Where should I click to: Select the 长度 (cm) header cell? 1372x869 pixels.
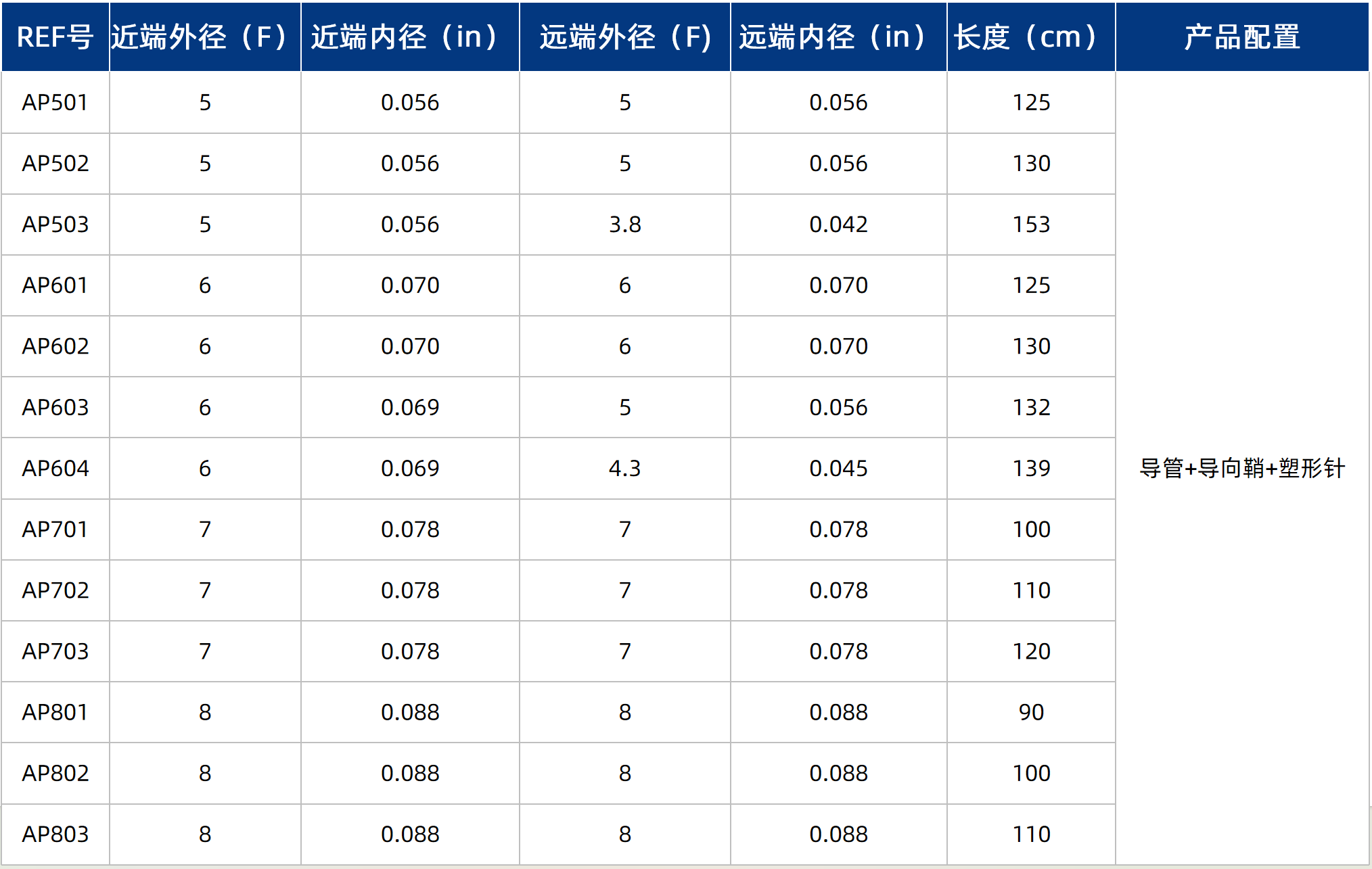(1031, 37)
